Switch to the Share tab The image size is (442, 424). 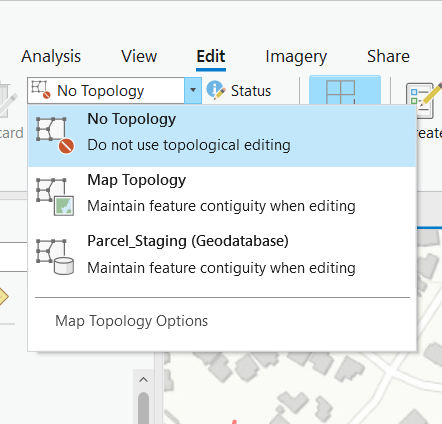point(388,56)
